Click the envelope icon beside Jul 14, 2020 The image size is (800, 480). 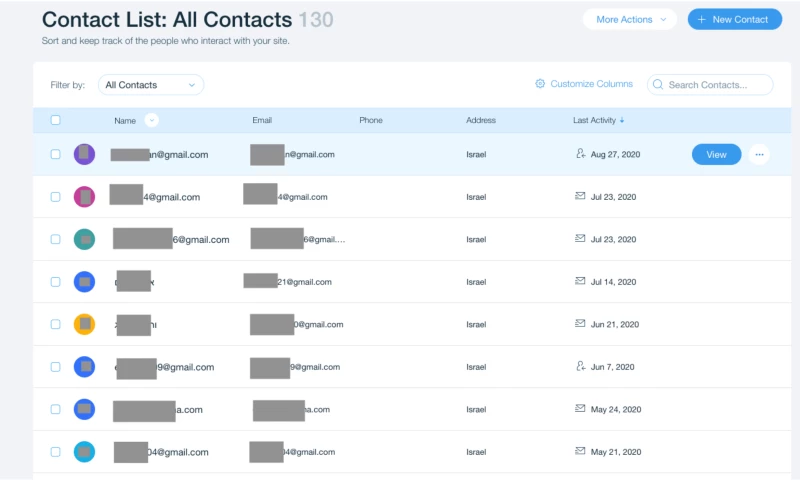click(x=580, y=281)
